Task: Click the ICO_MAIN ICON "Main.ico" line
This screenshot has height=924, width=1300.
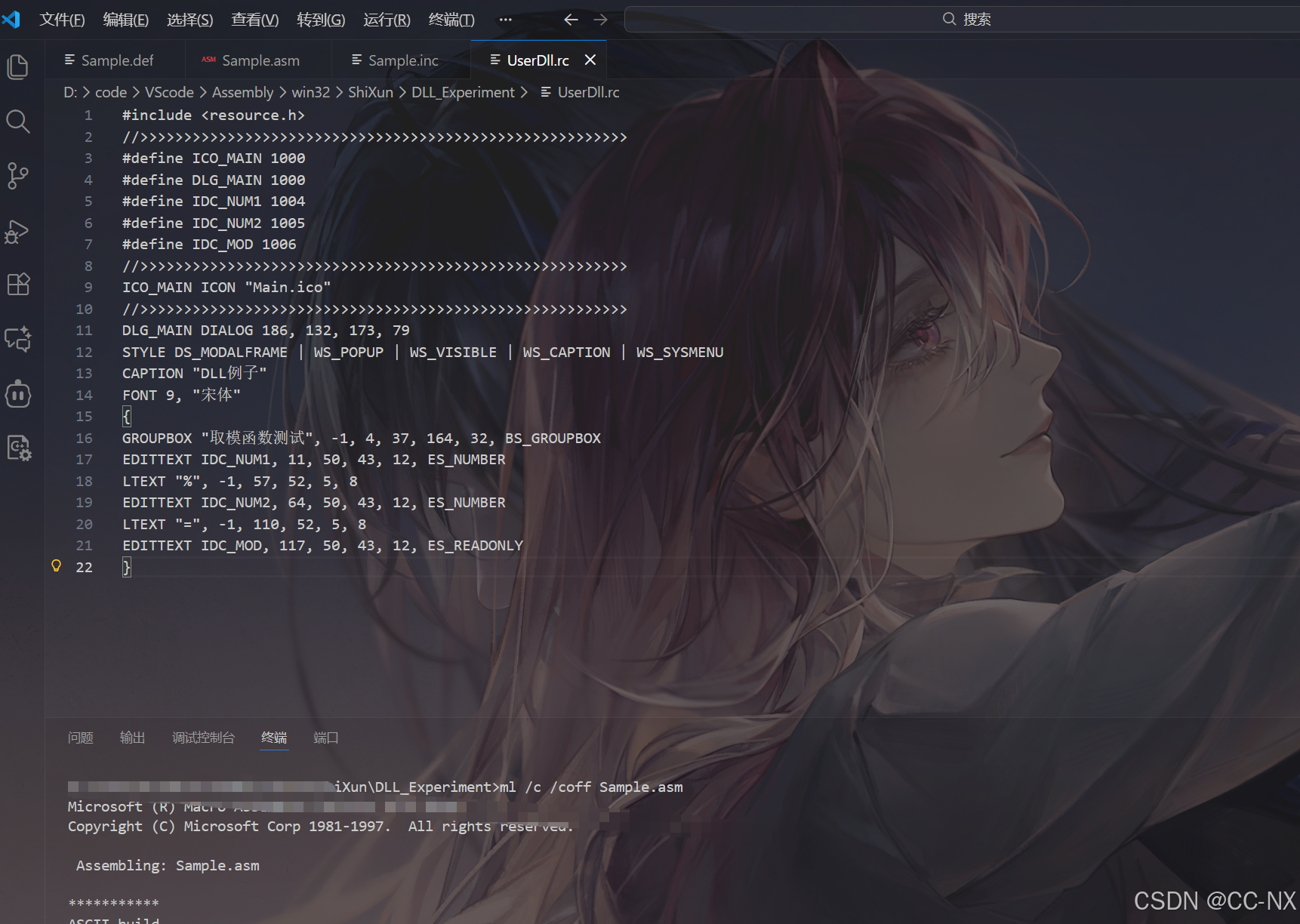Action: [226, 288]
